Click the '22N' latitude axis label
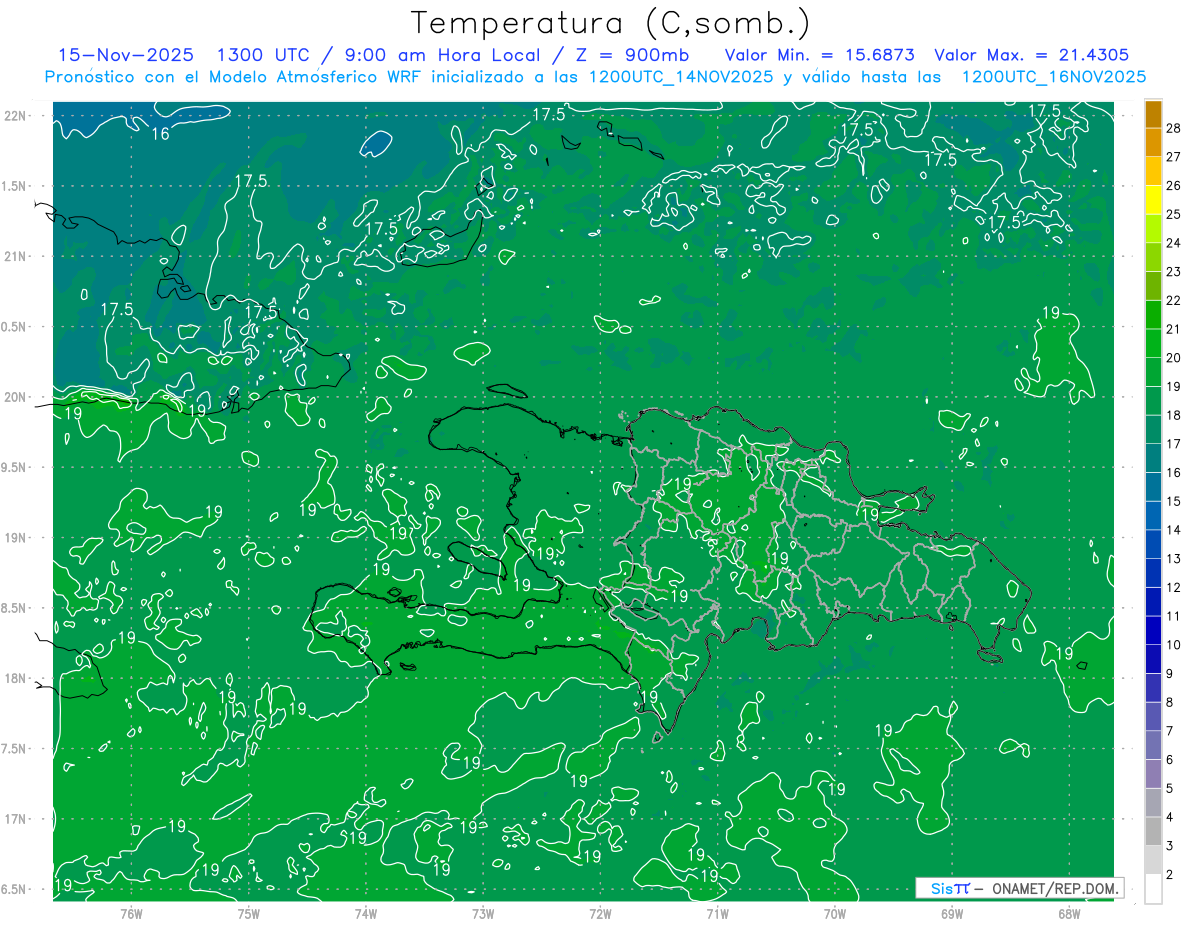This screenshot has height=927, width=1200. [16, 116]
